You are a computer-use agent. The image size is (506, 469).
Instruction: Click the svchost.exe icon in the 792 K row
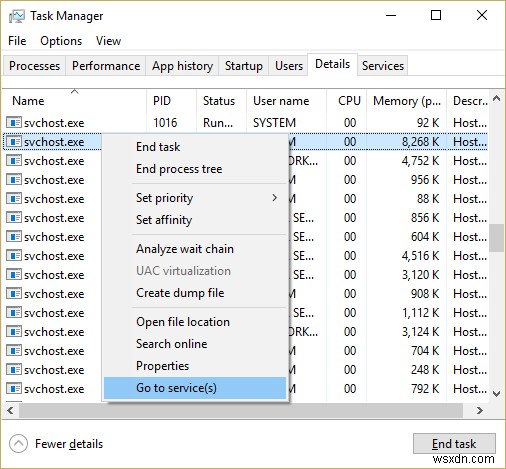click(x=14, y=389)
